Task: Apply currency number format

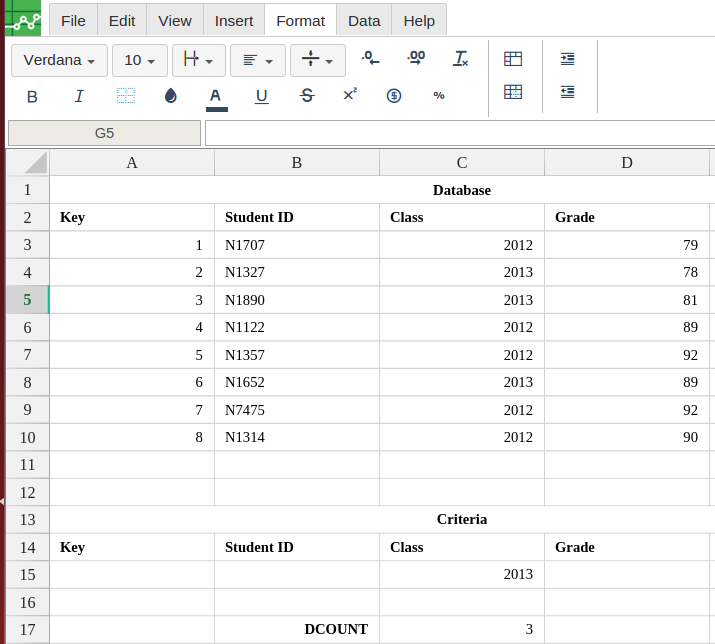Action: point(394,96)
